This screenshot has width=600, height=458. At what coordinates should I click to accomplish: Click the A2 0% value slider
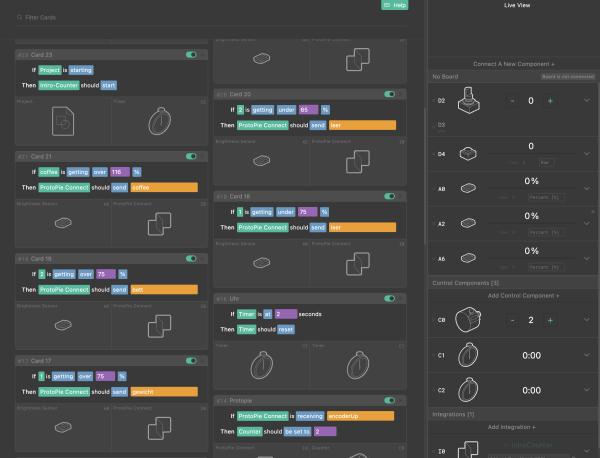pyautogui.click(x=531, y=223)
